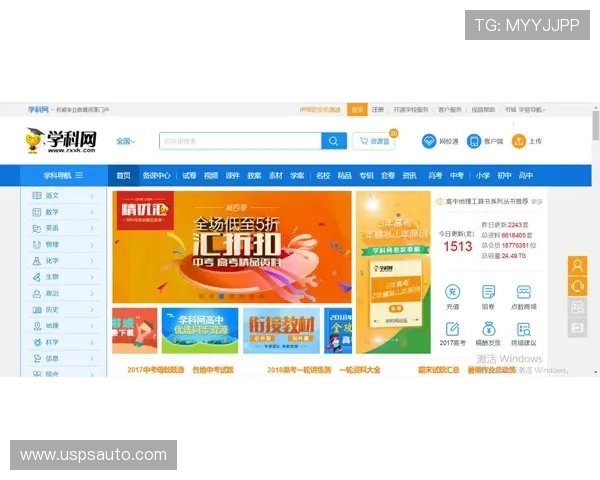600x480 pixels.
Task: Open the 网校通 diamond icon
Action: click(x=429, y=141)
